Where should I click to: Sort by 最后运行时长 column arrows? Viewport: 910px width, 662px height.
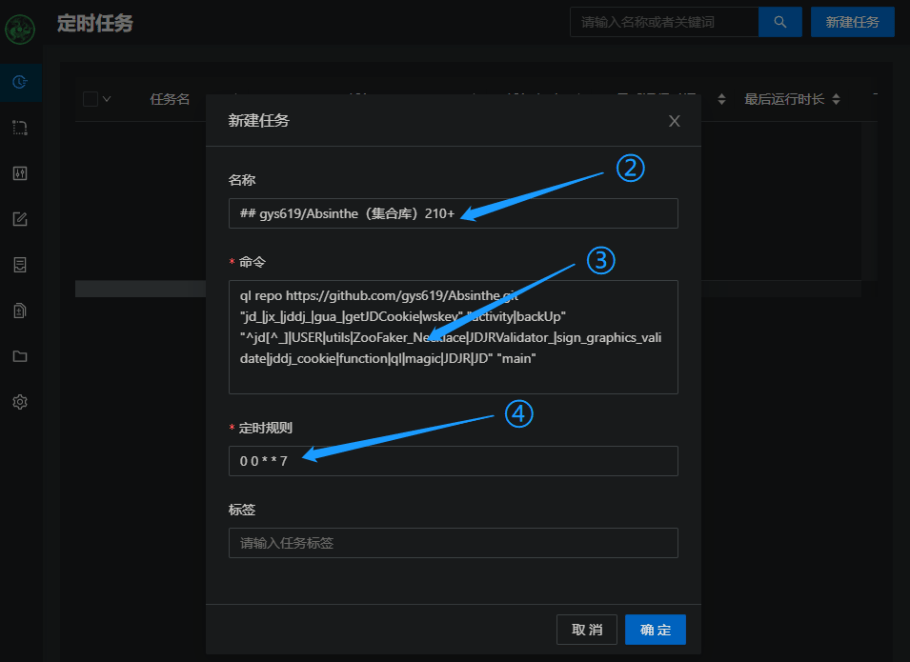pos(836,99)
